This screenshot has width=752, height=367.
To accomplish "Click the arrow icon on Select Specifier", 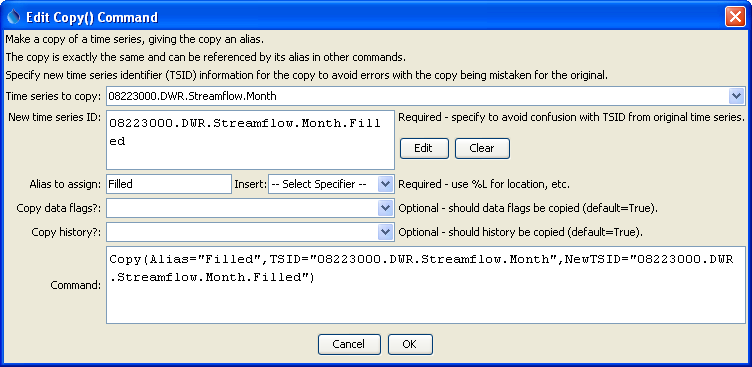I will [x=386, y=184].
